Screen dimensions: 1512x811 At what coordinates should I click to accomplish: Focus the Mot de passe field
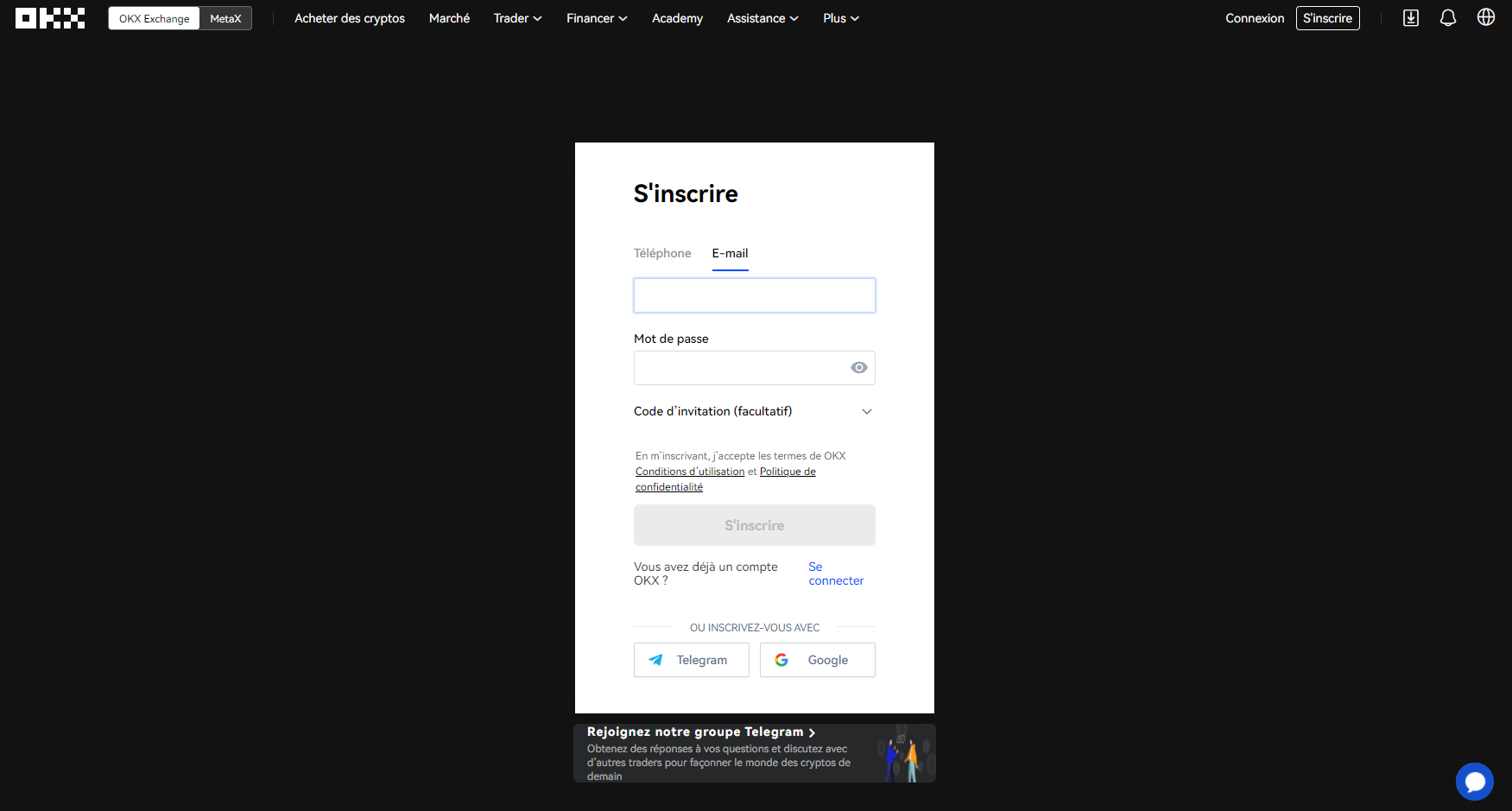[x=754, y=368]
